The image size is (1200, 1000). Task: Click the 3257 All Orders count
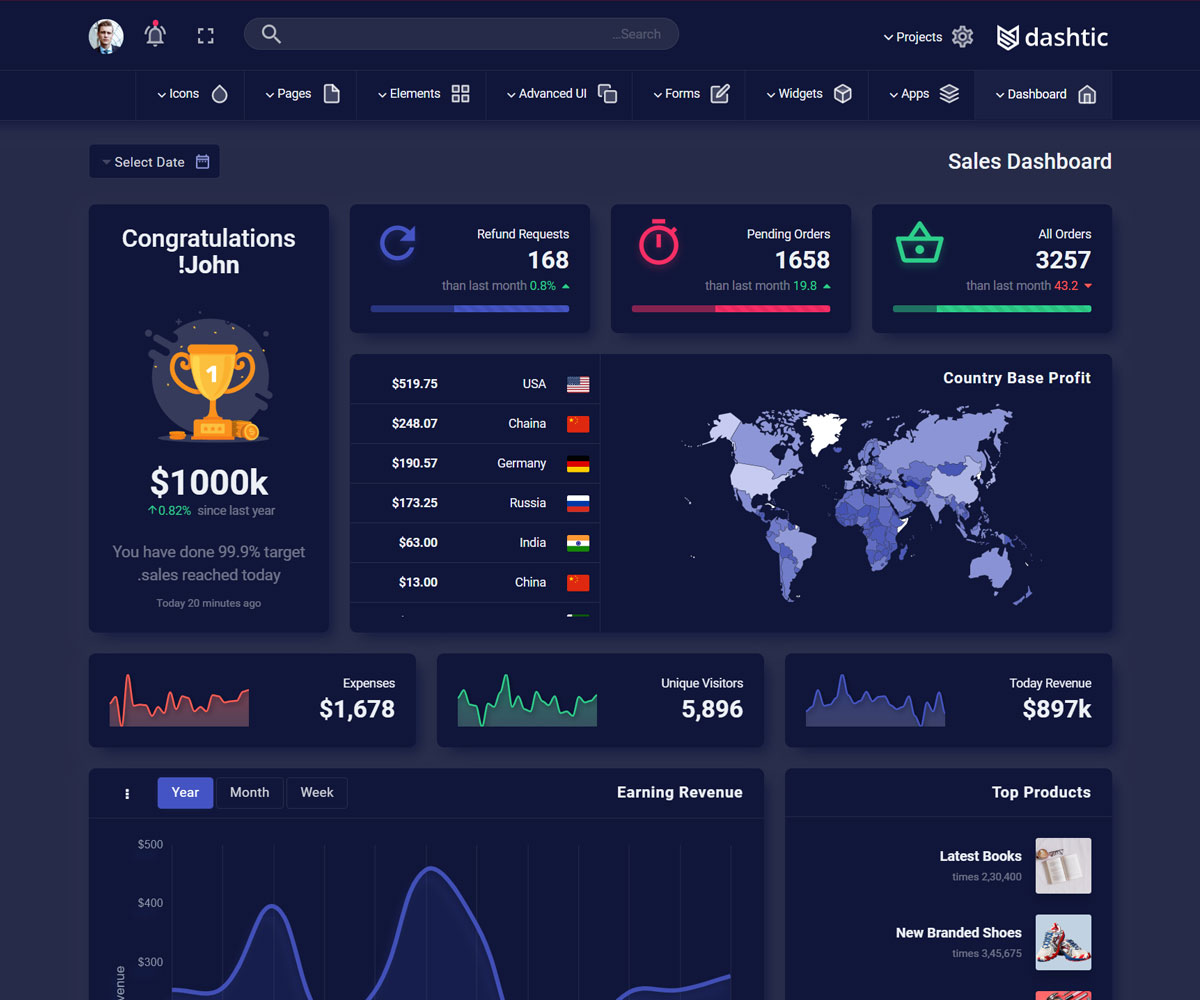click(1063, 260)
